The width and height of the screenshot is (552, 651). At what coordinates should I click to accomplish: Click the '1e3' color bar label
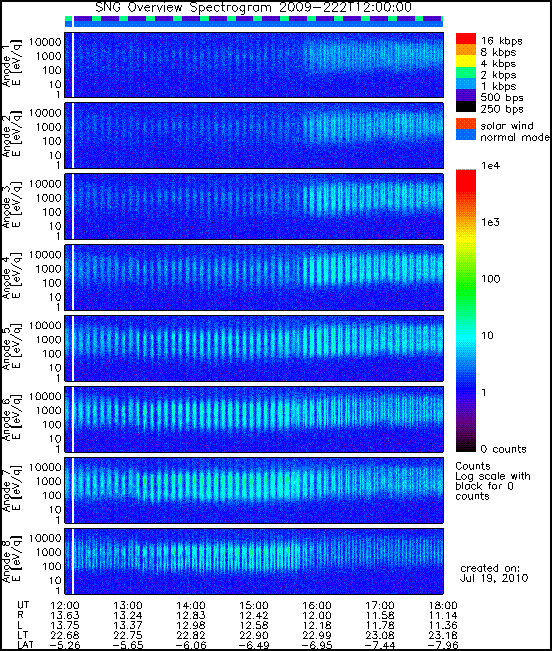491,223
